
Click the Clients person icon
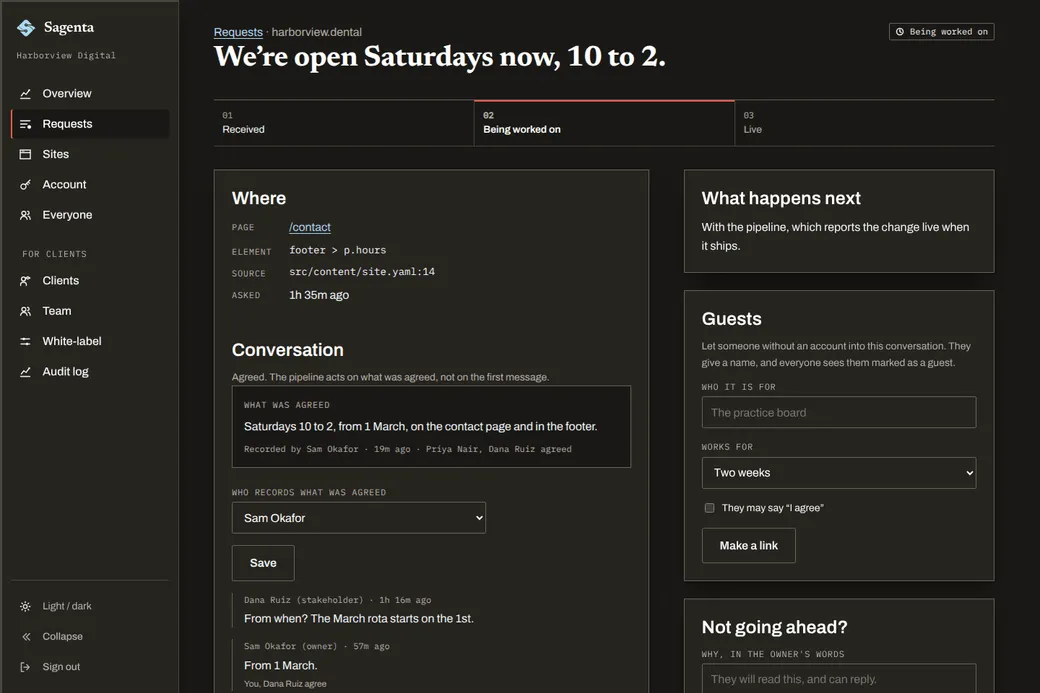tap(25, 281)
